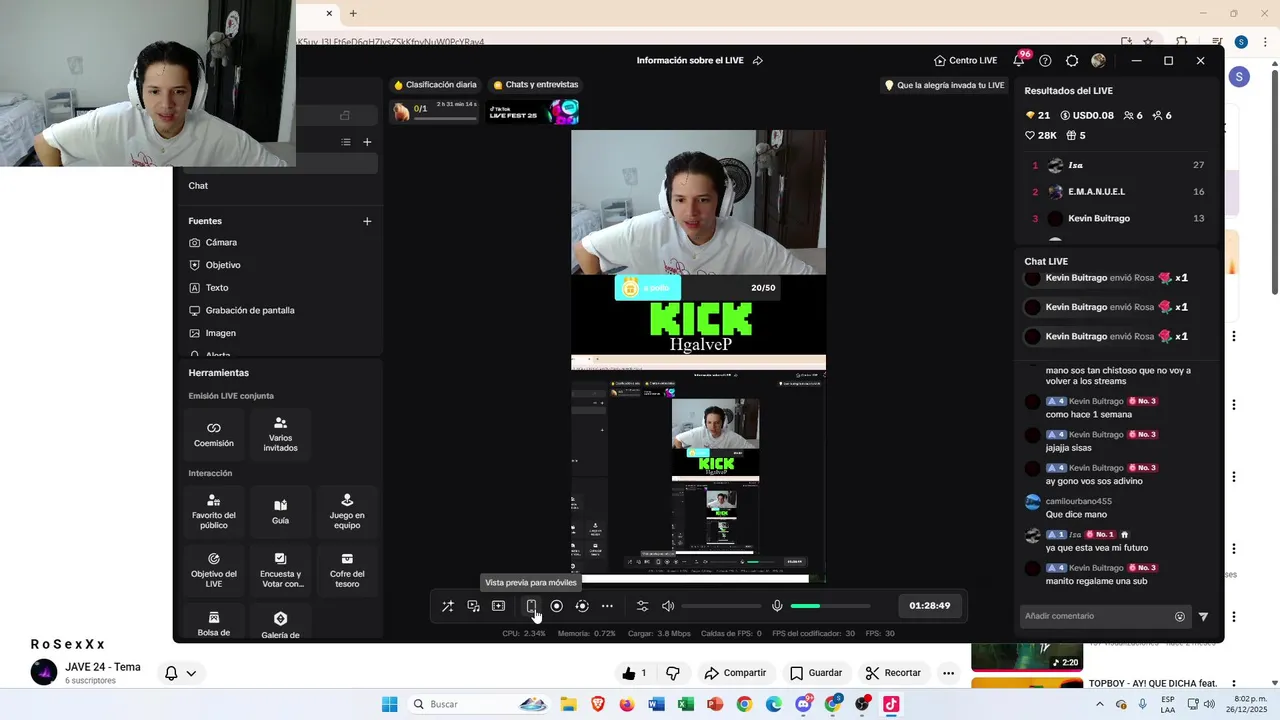Screen dimensions: 1280x720
Task: Dislike the YouTube video
Action: coord(673,673)
